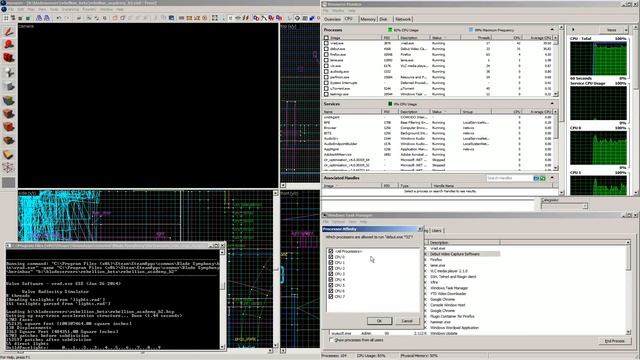Screen dimensions: 640x360
Task: Click the Redo icon in Hammer's top toolbar
Action: [67, 18]
